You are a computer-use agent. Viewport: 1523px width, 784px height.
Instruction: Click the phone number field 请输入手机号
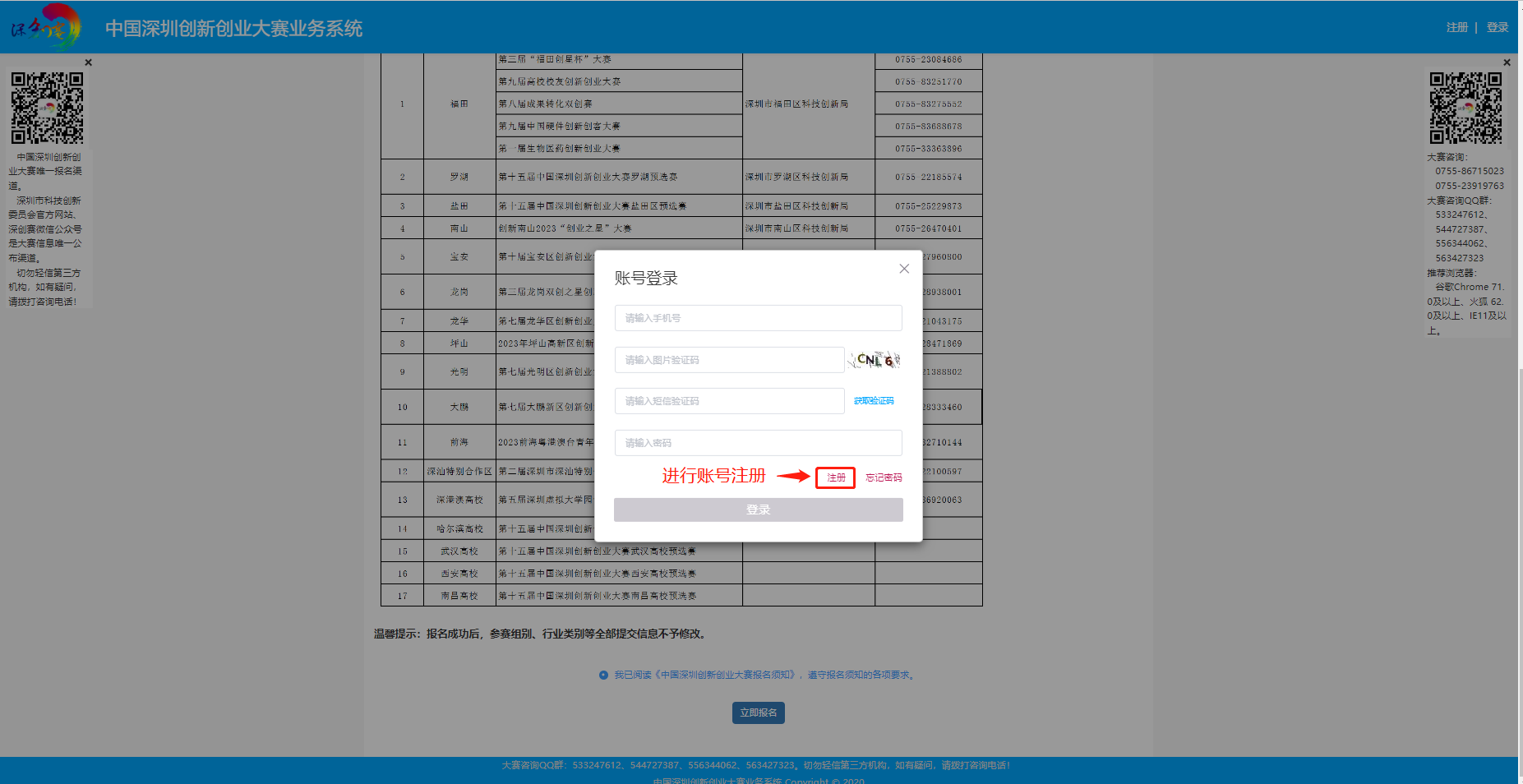coord(758,318)
